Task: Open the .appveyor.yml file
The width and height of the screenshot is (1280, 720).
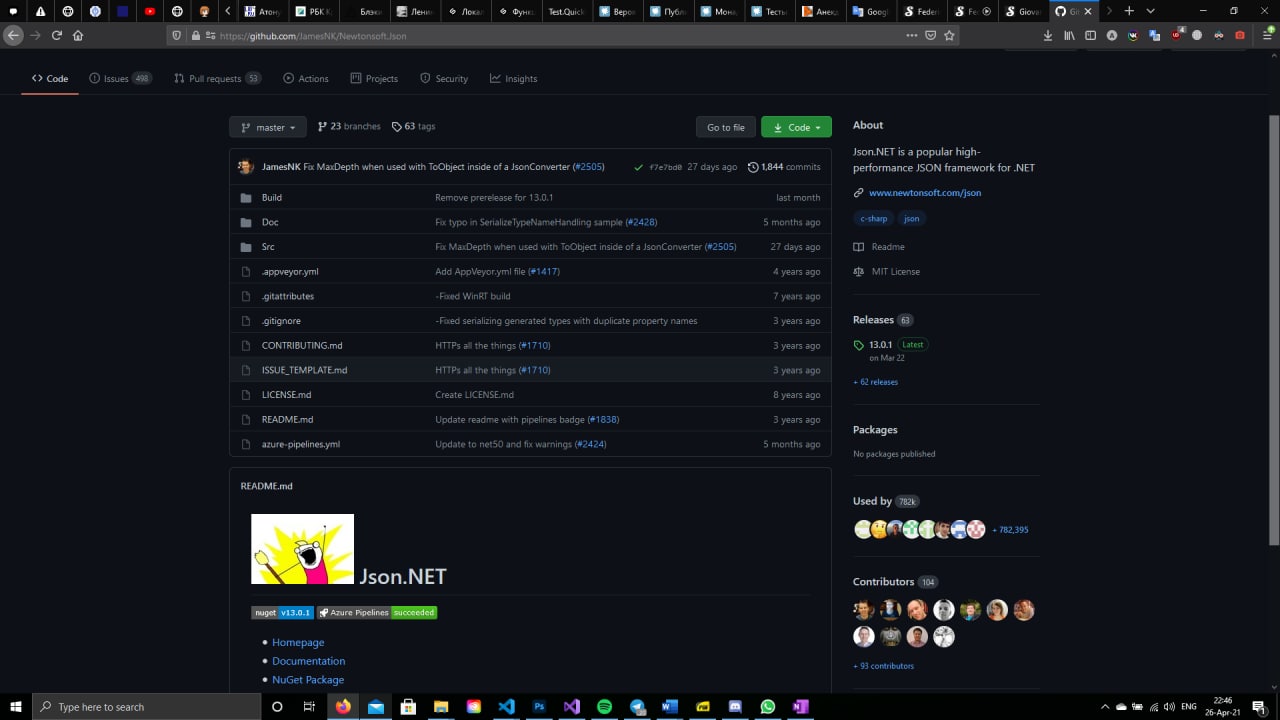Action: 290,271
